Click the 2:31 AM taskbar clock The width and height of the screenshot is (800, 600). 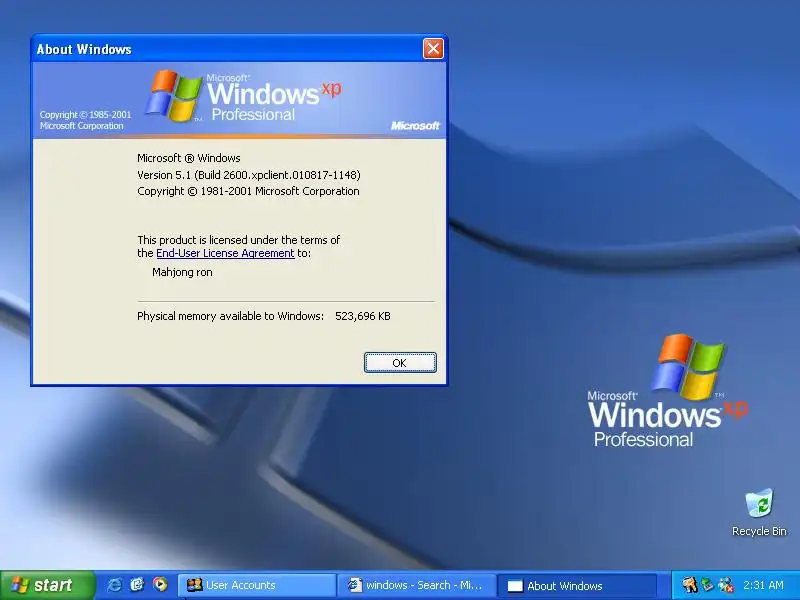coord(763,585)
